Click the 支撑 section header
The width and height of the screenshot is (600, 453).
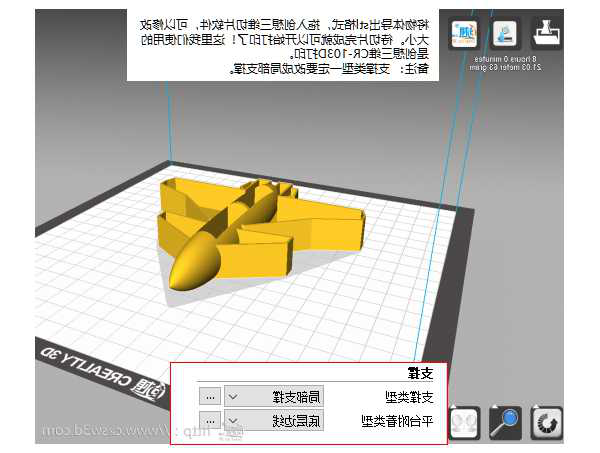tap(420, 373)
